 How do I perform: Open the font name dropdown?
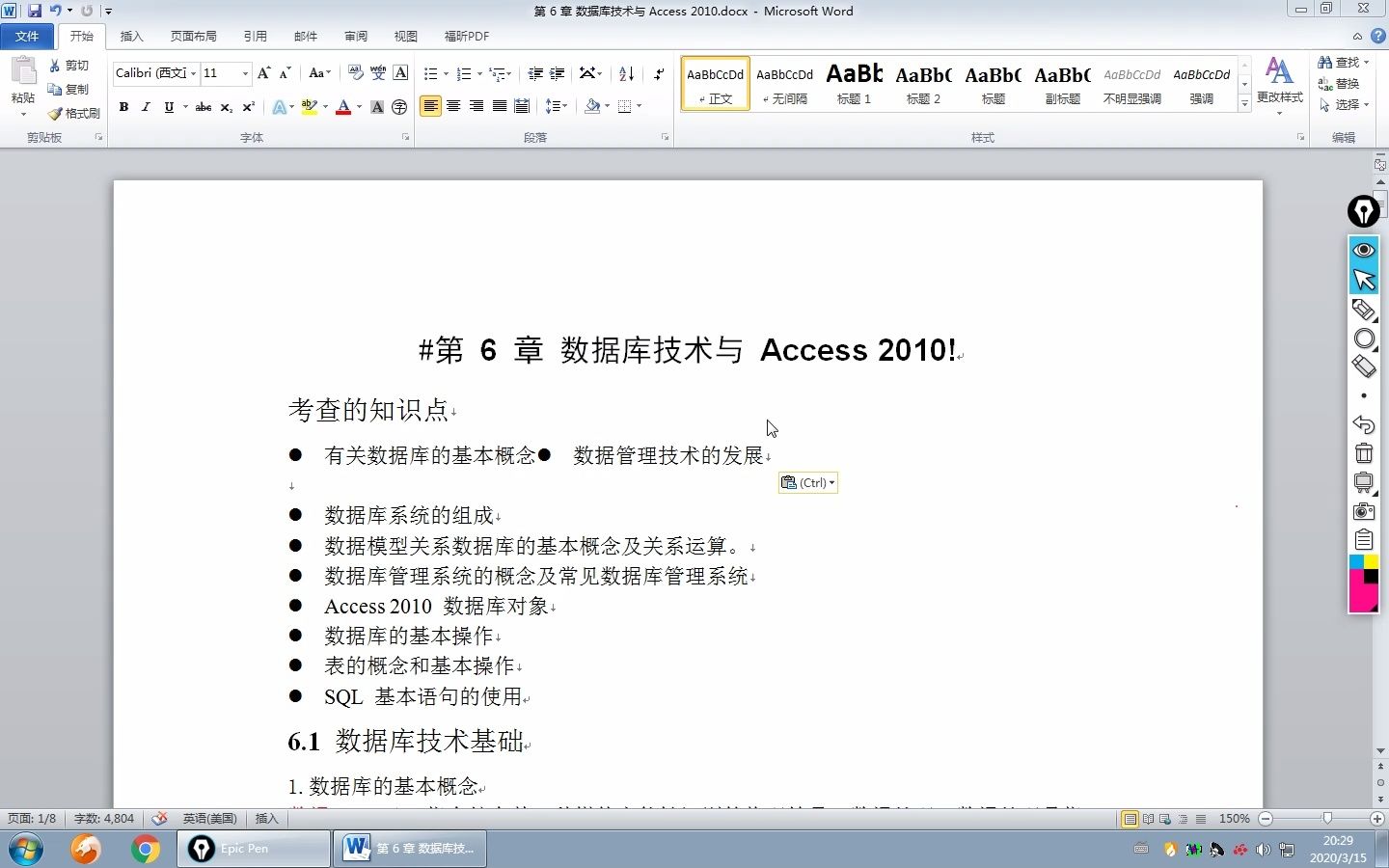pyautogui.click(x=194, y=73)
